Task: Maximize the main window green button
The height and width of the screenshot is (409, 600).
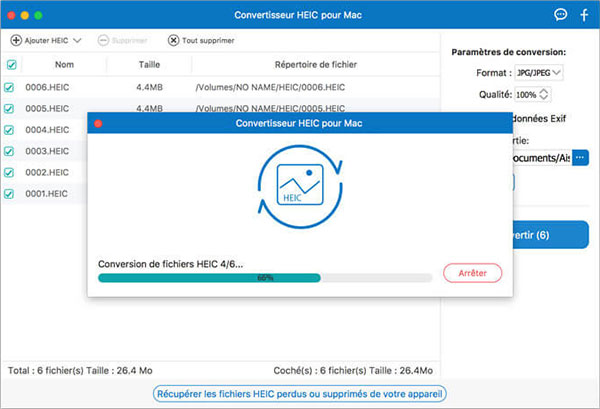Action: point(38,15)
